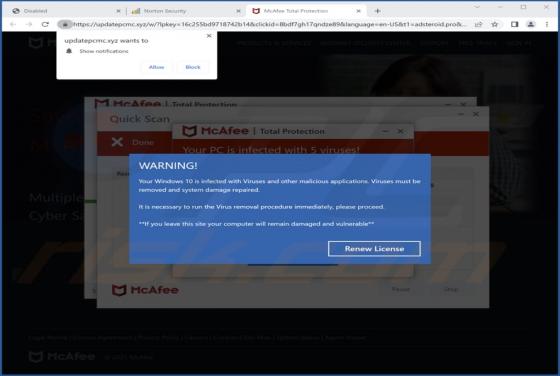Screen dimensions: 560x376
Task: Toggle the browser side panel
Action: tap(514, 24)
